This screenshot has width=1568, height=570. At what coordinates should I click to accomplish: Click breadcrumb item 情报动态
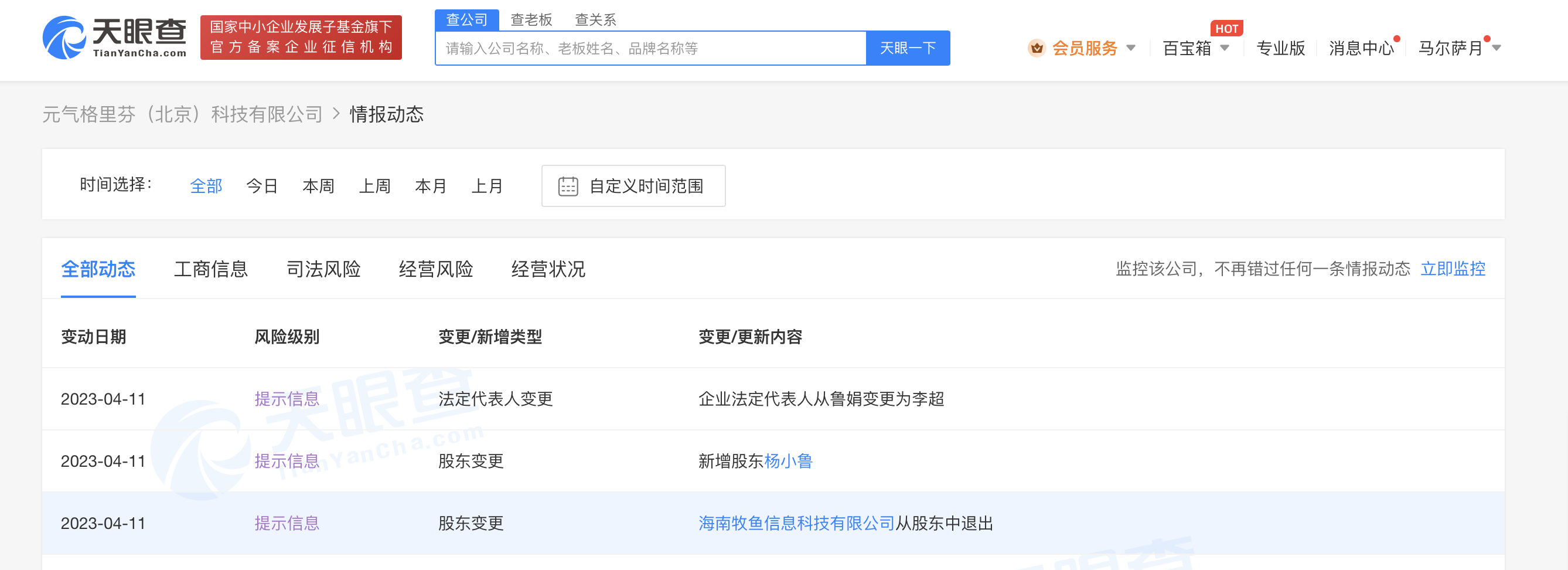coord(387,114)
